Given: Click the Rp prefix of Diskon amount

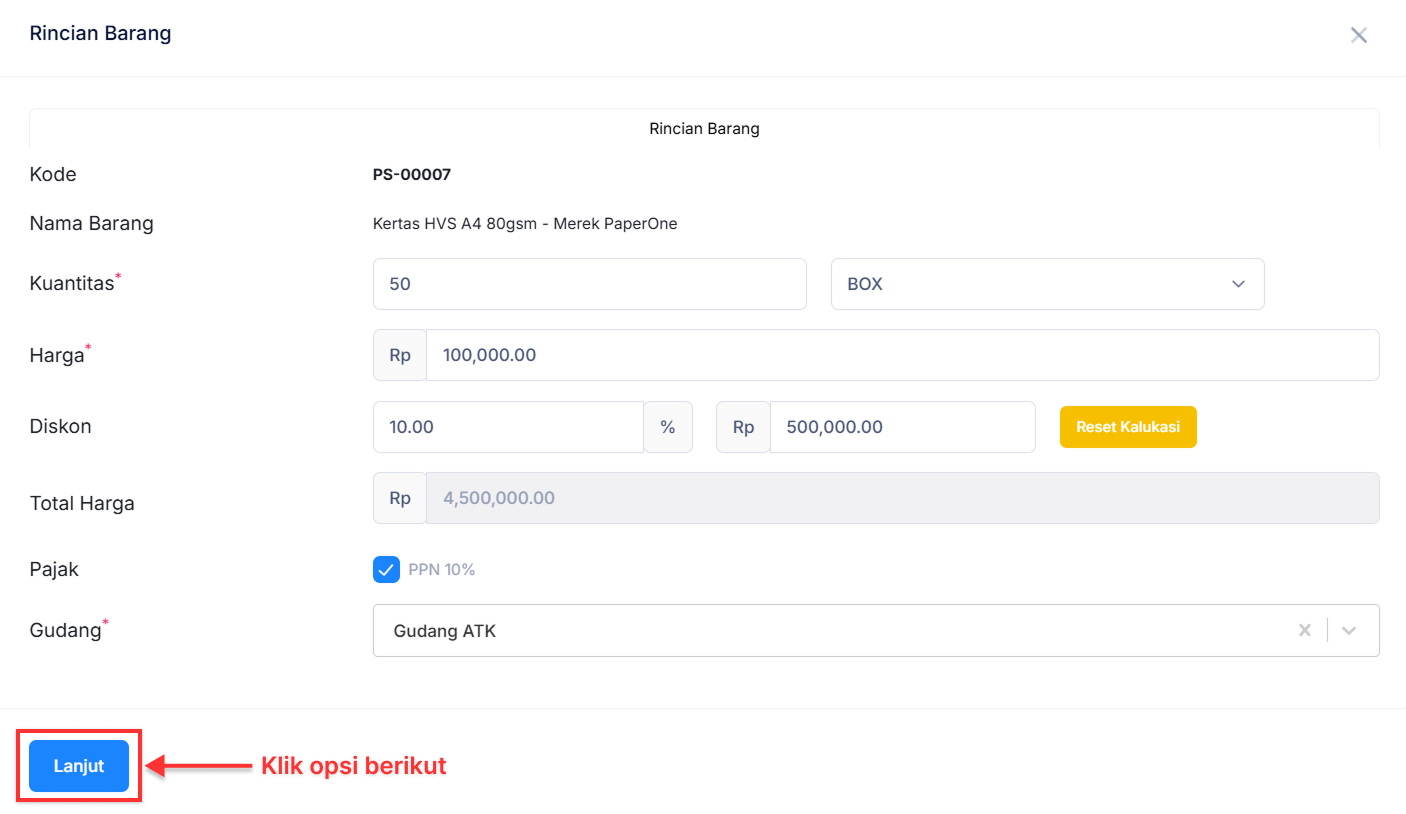Looking at the screenshot, I should click(743, 427).
